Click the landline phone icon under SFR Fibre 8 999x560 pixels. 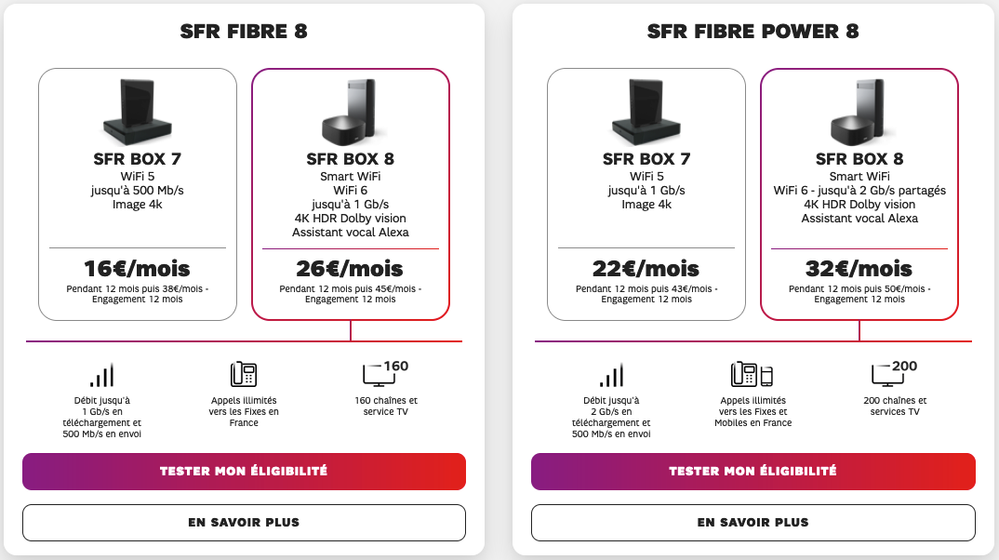point(244,374)
